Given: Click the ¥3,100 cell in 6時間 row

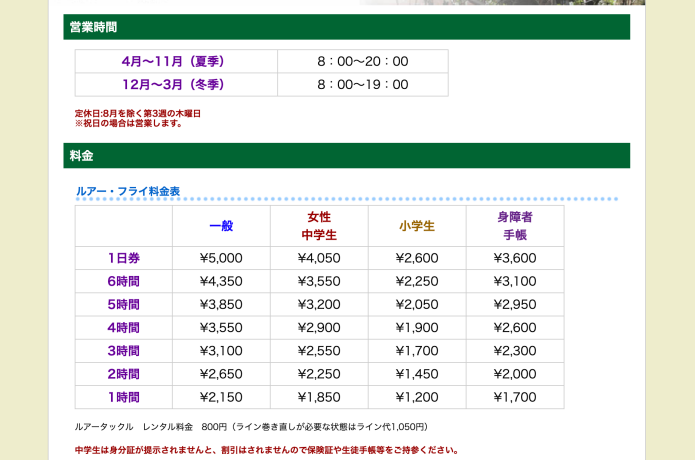Looking at the screenshot, I should (x=515, y=281).
